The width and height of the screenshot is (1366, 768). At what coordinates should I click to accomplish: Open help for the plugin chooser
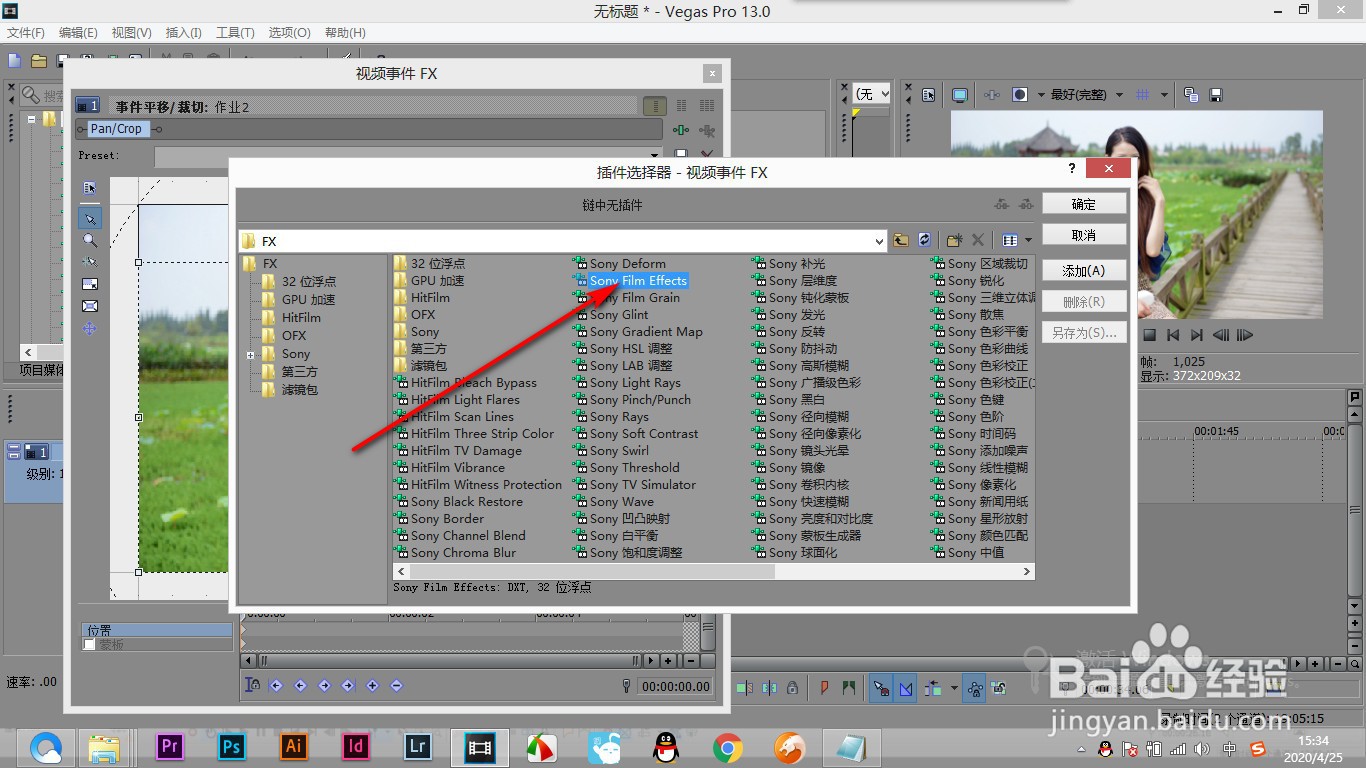coord(1072,169)
